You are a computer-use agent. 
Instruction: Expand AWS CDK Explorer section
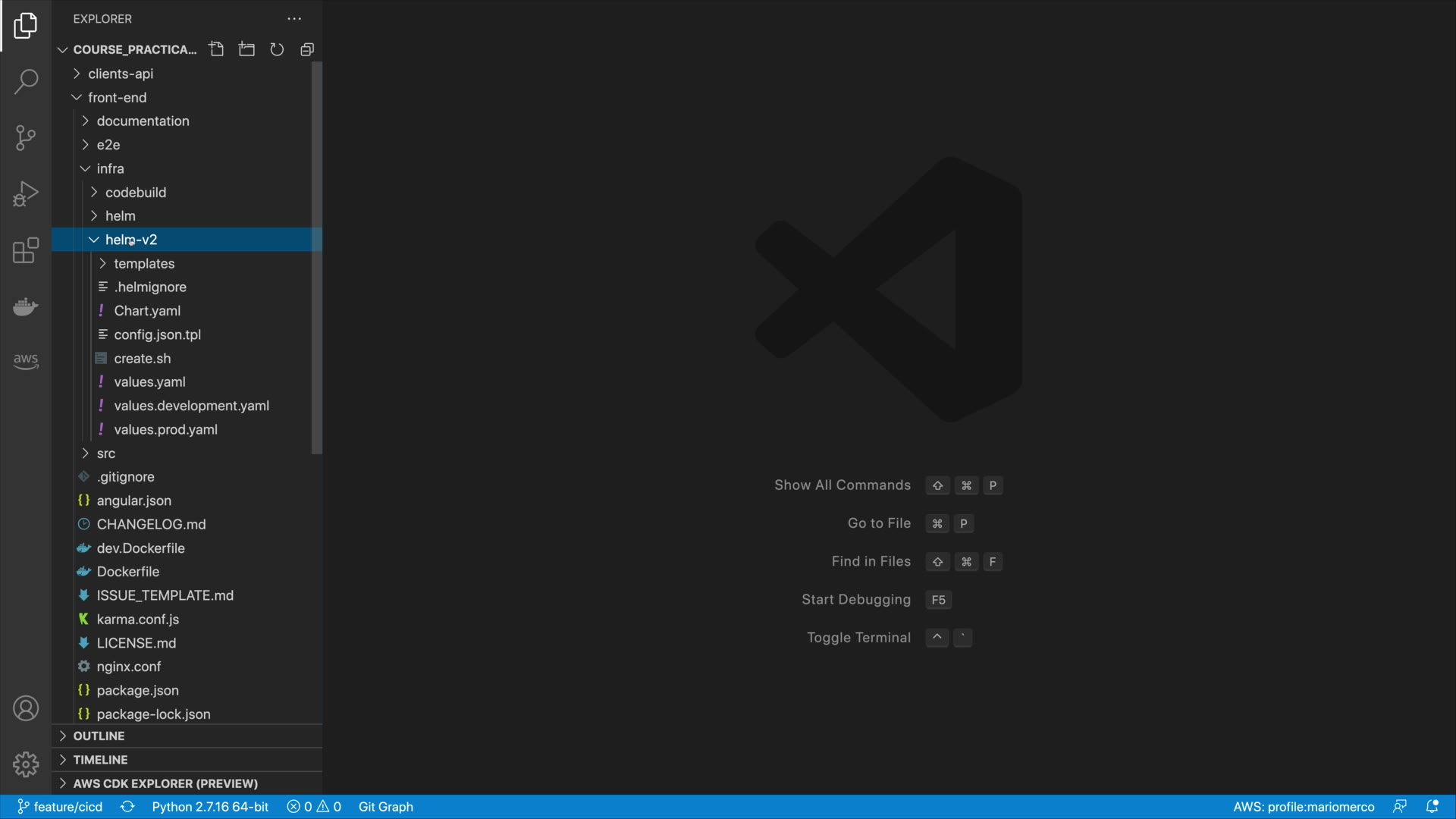pyautogui.click(x=165, y=783)
